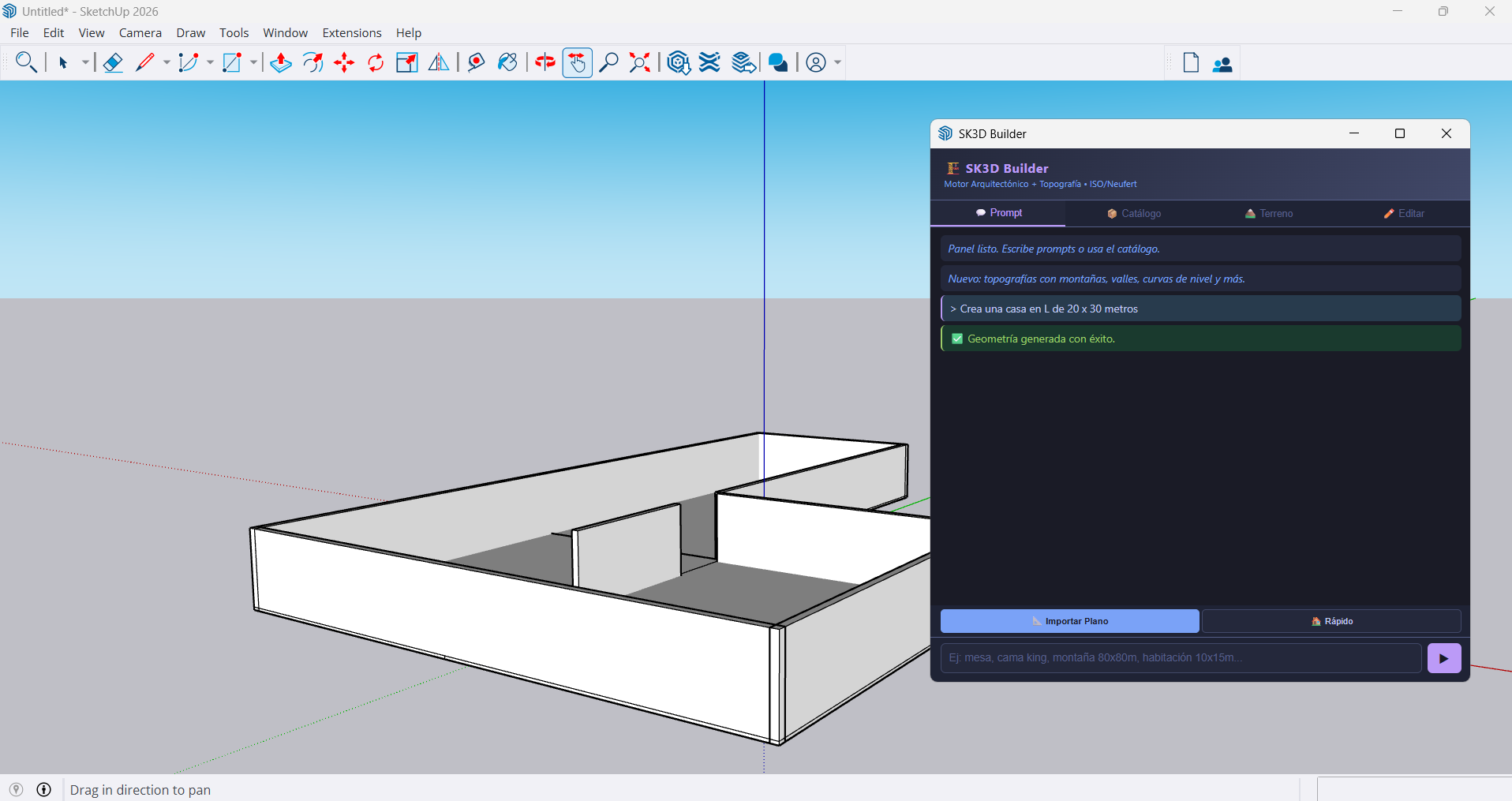Open the Select tool dropdown arrow
Image resolution: width=1512 pixels, height=801 pixels.
click(x=84, y=62)
